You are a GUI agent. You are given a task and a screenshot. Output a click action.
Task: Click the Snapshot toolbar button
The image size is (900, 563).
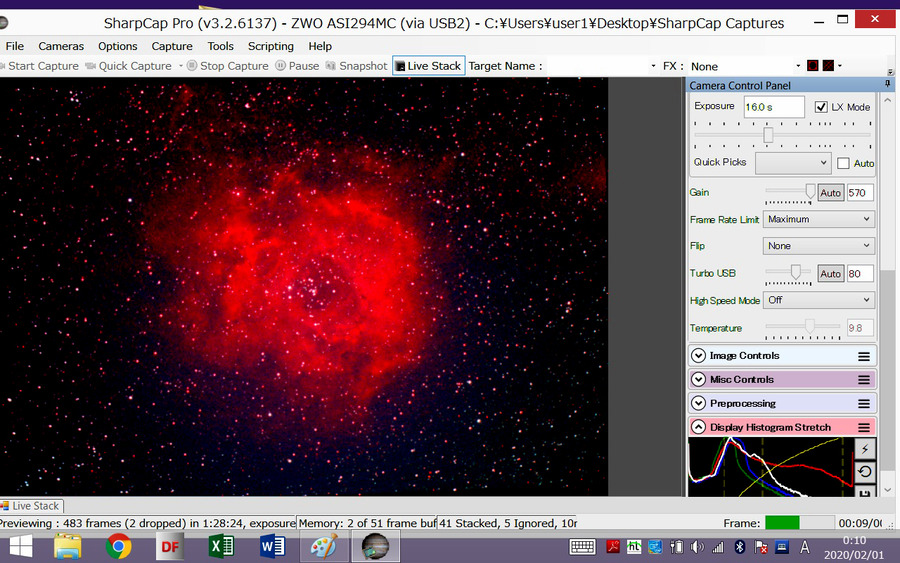(x=357, y=66)
